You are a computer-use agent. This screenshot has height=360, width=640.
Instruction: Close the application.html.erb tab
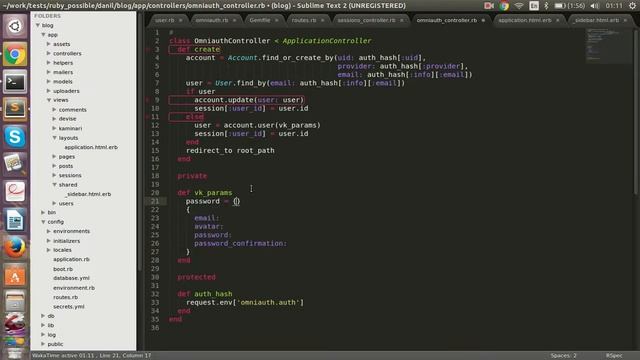558,20
